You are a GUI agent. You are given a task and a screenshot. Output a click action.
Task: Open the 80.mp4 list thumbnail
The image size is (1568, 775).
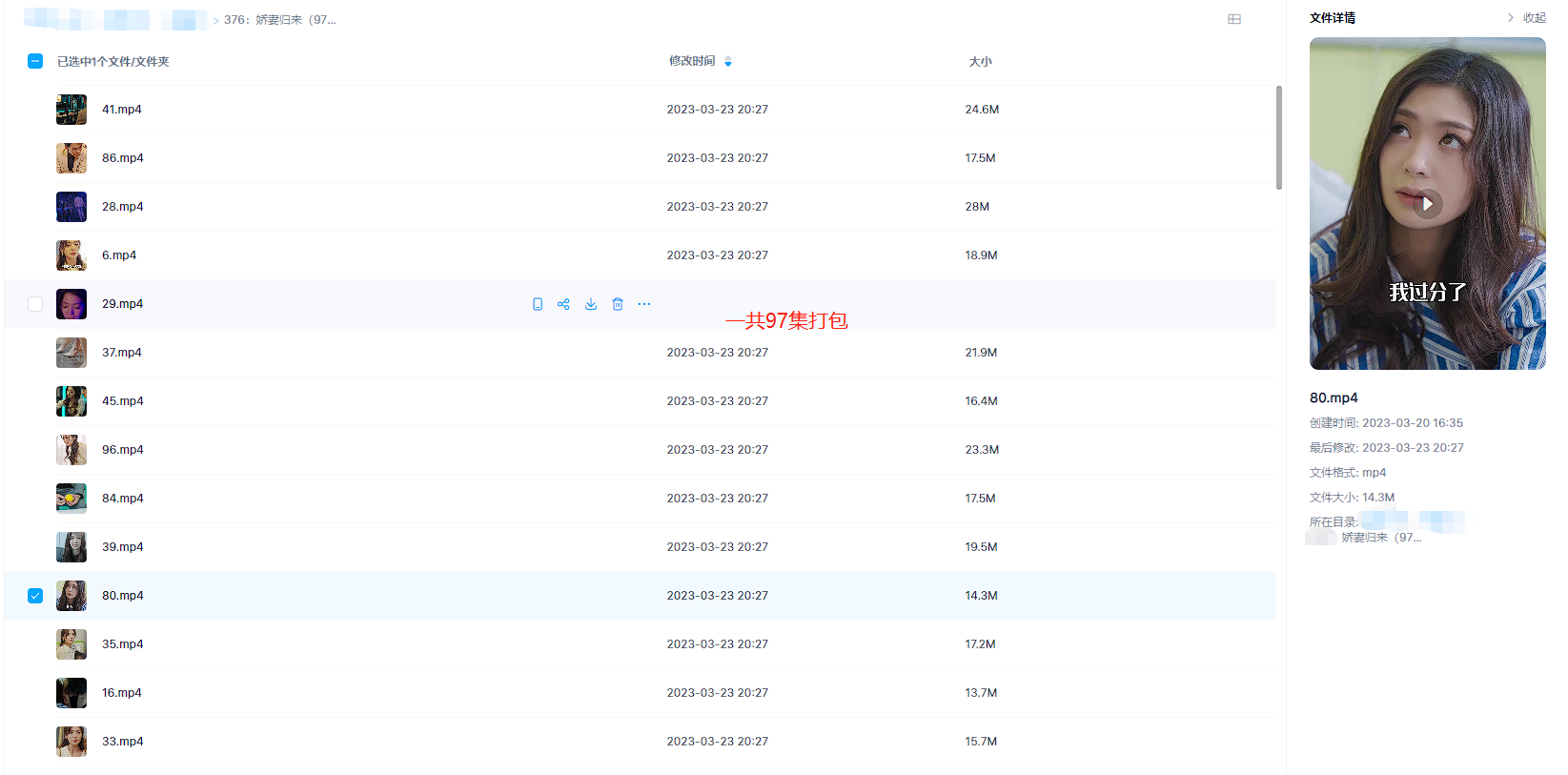click(x=71, y=596)
